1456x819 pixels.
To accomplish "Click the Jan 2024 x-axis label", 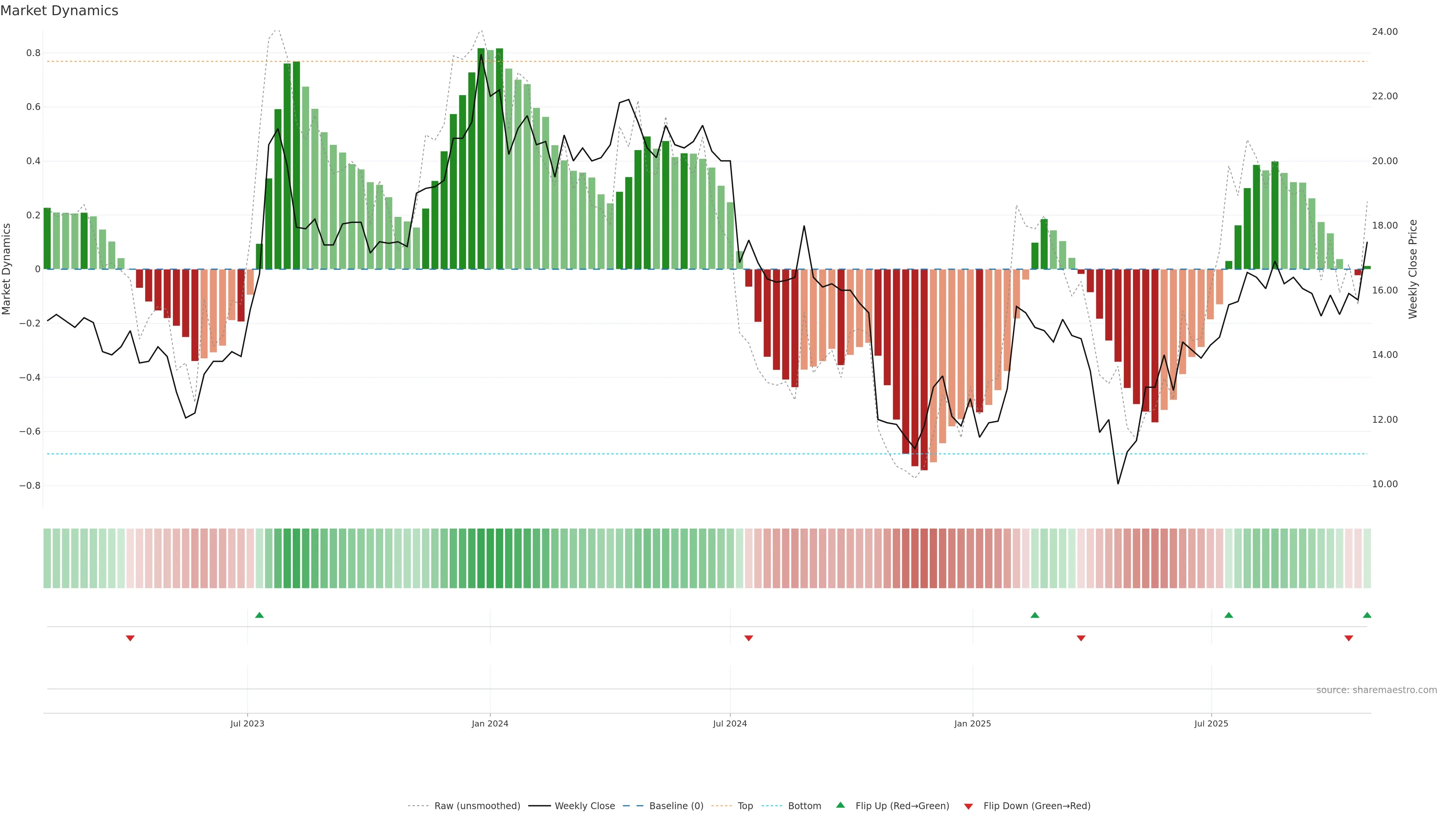I will coord(490,724).
